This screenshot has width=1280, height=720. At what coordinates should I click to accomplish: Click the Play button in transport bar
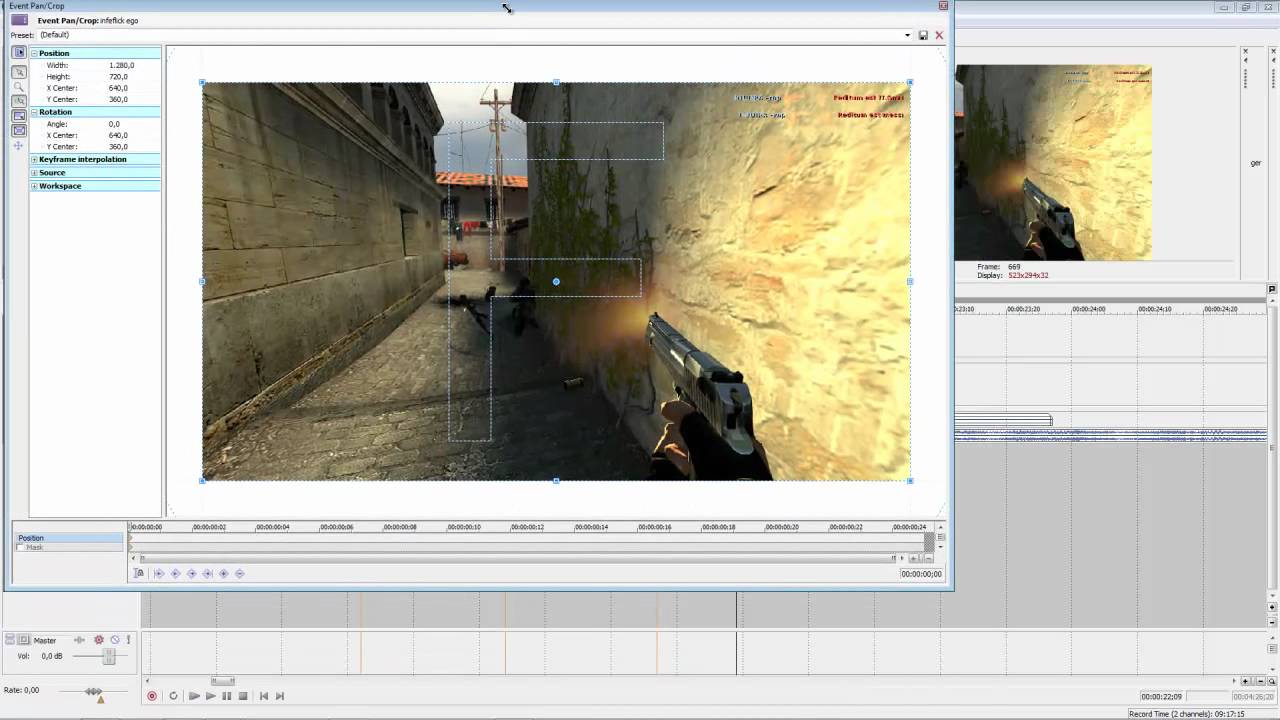(x=210, y=696)
